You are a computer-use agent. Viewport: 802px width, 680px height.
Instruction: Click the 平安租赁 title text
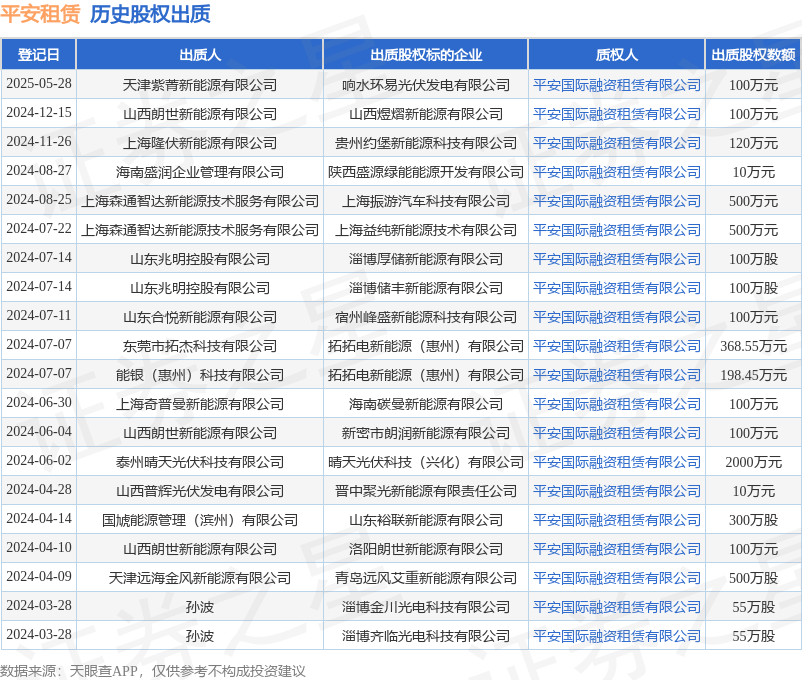coord(40,14)
